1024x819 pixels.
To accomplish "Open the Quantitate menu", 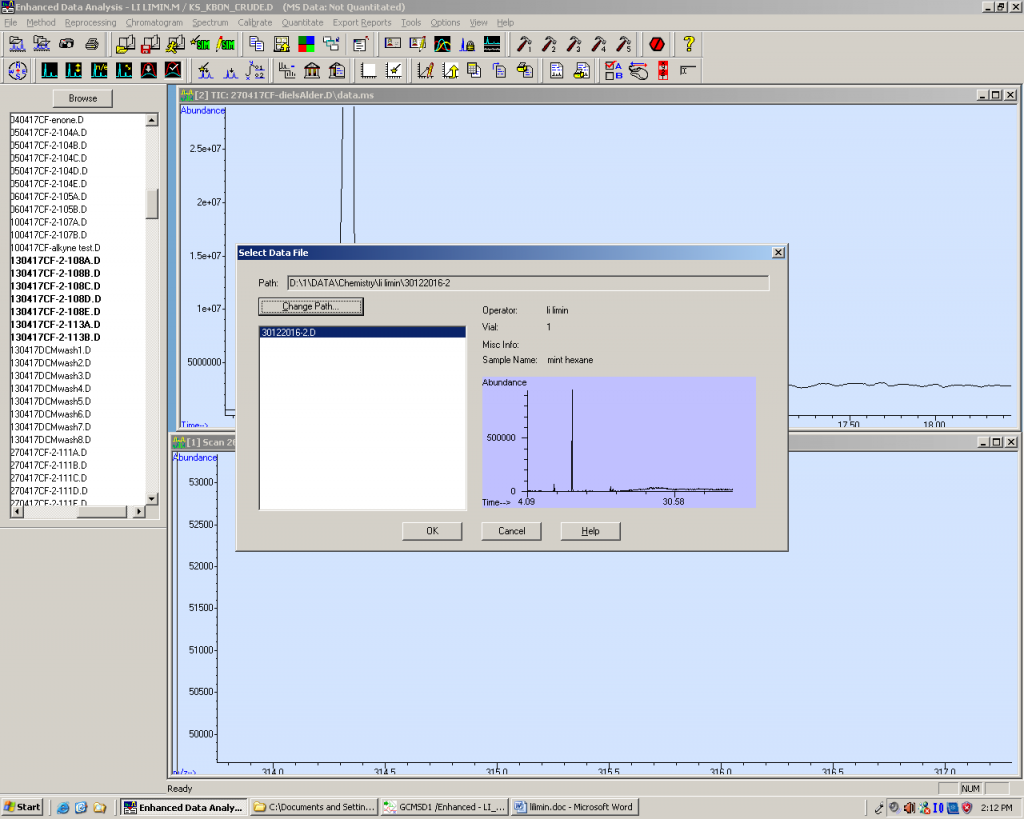I will 302,22.
